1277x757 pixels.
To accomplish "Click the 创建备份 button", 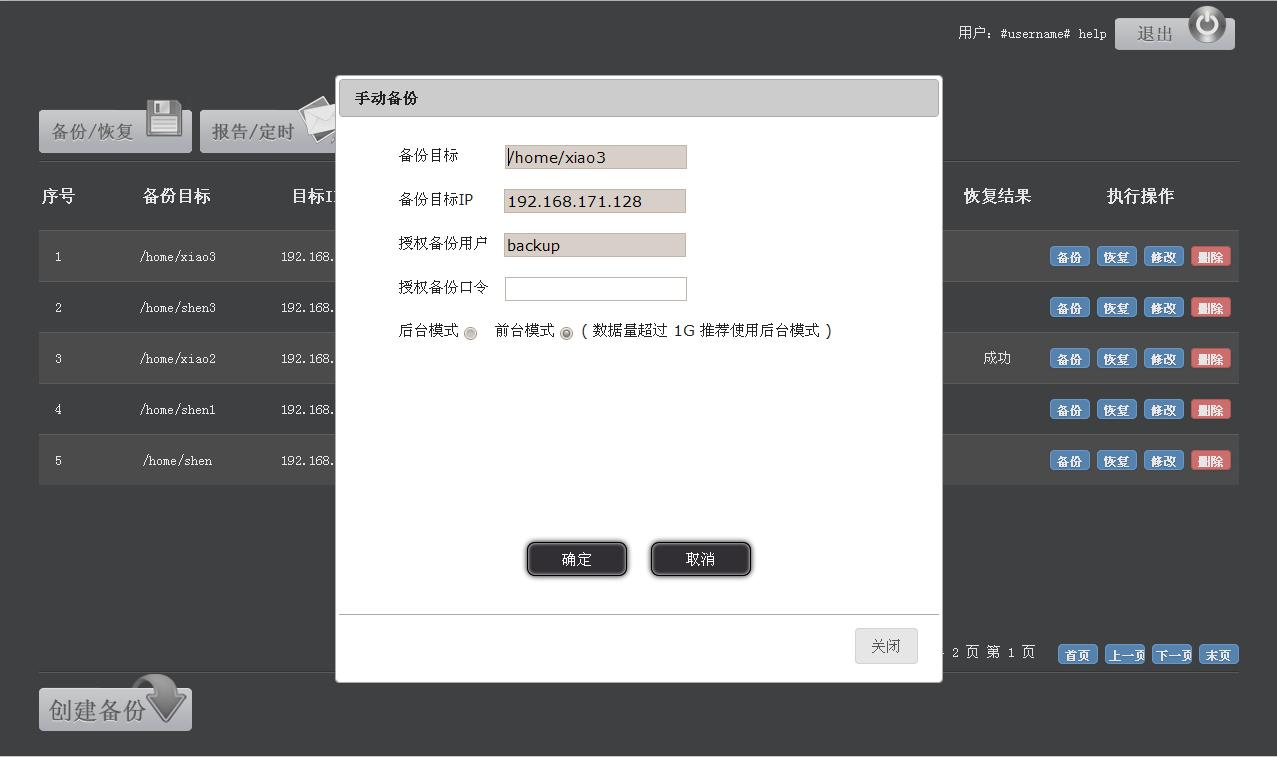I will 115,709.
